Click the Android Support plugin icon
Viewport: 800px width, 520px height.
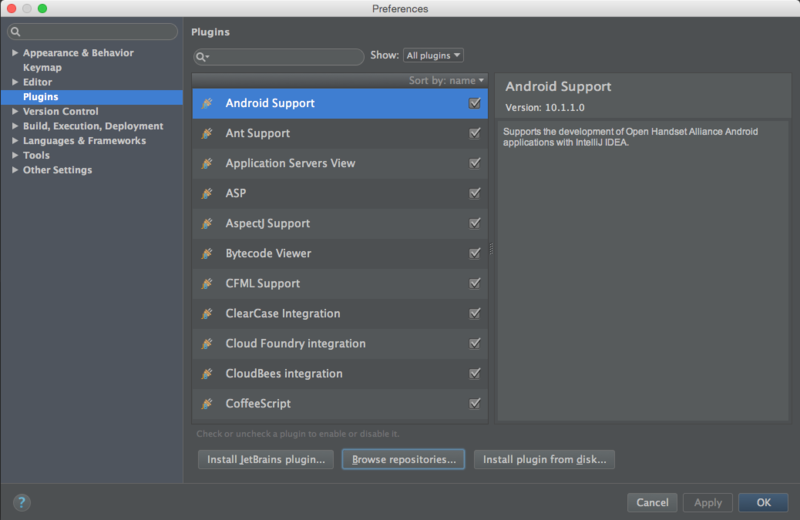[x=207, y=103]
